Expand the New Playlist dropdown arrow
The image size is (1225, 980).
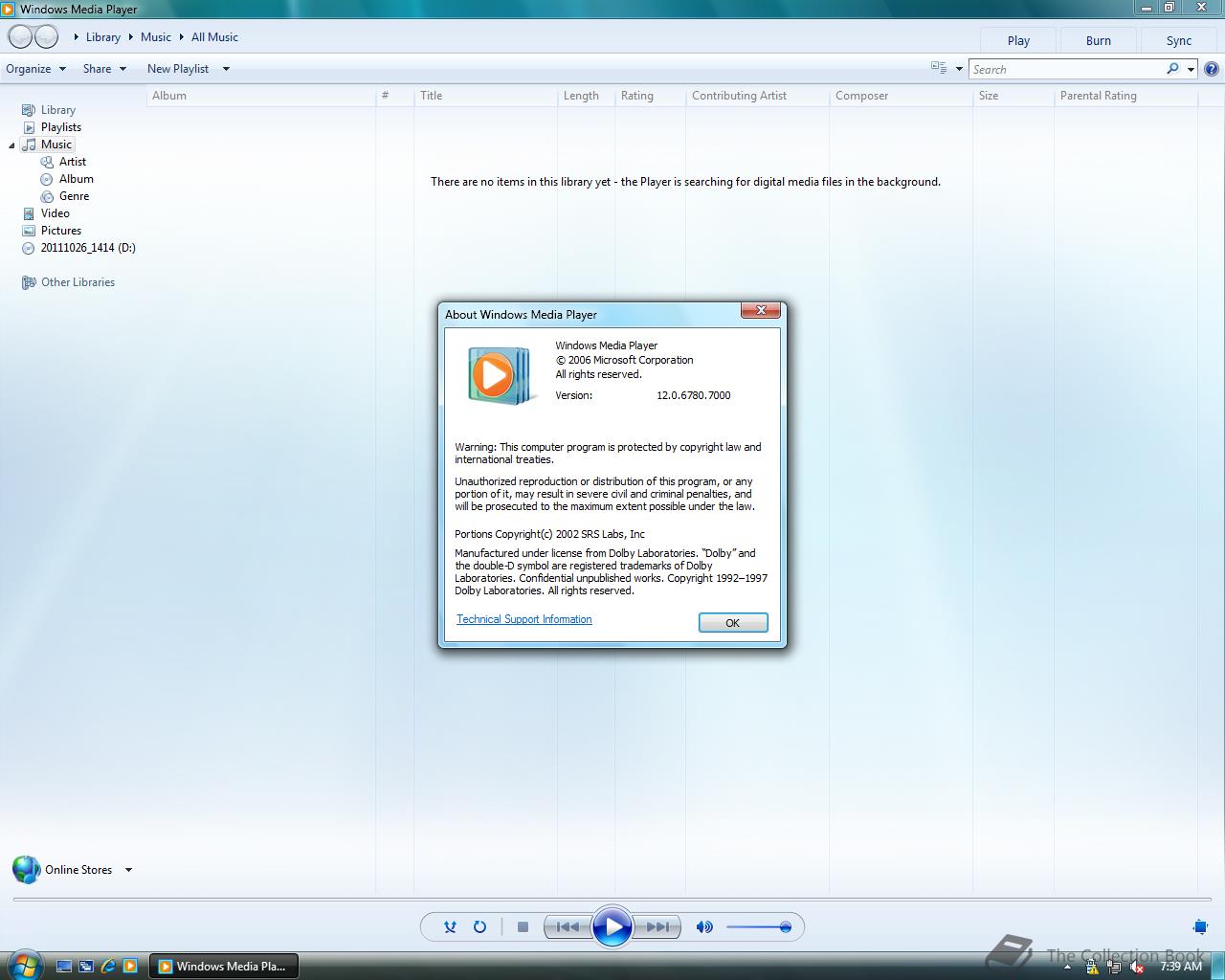pyautogui.click(x=226, y=69)
